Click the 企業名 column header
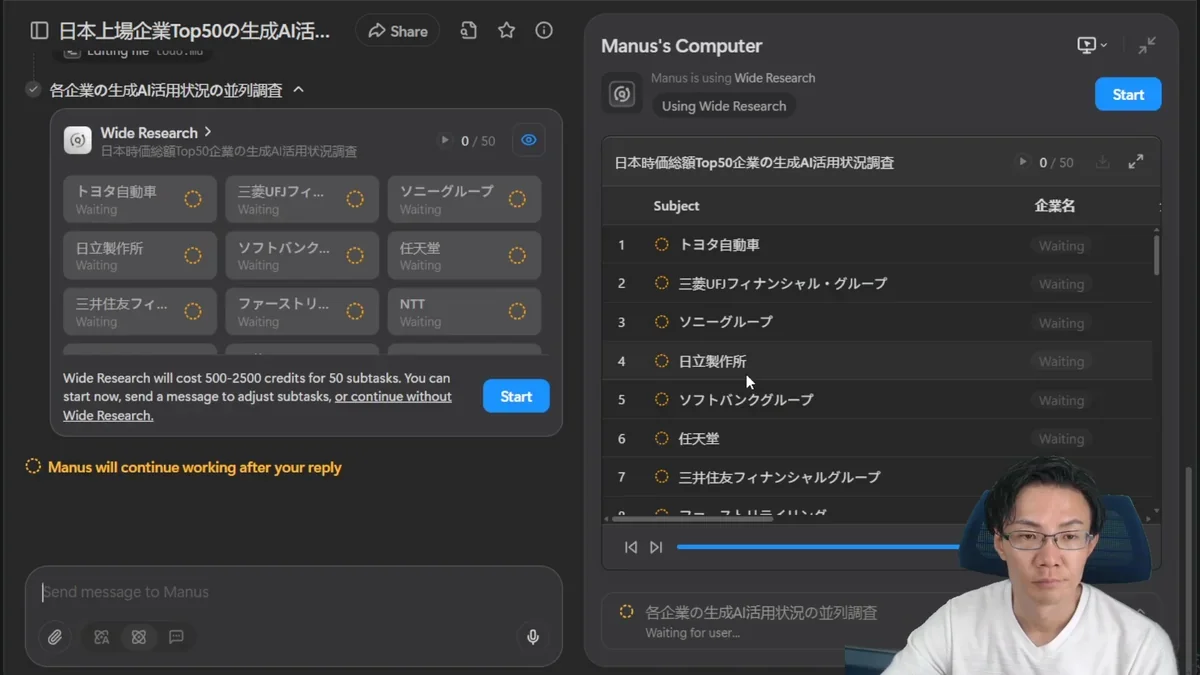Screen dimensions: 1200x675 tap(1055, 206)
